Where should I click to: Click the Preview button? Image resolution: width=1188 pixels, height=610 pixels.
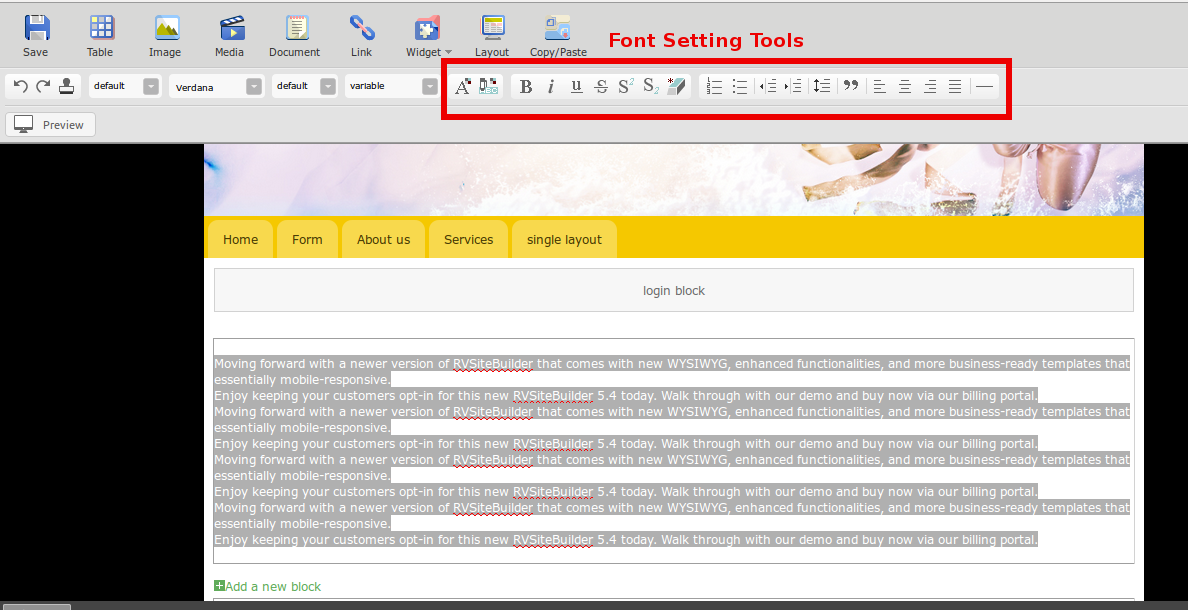(51, 125)
